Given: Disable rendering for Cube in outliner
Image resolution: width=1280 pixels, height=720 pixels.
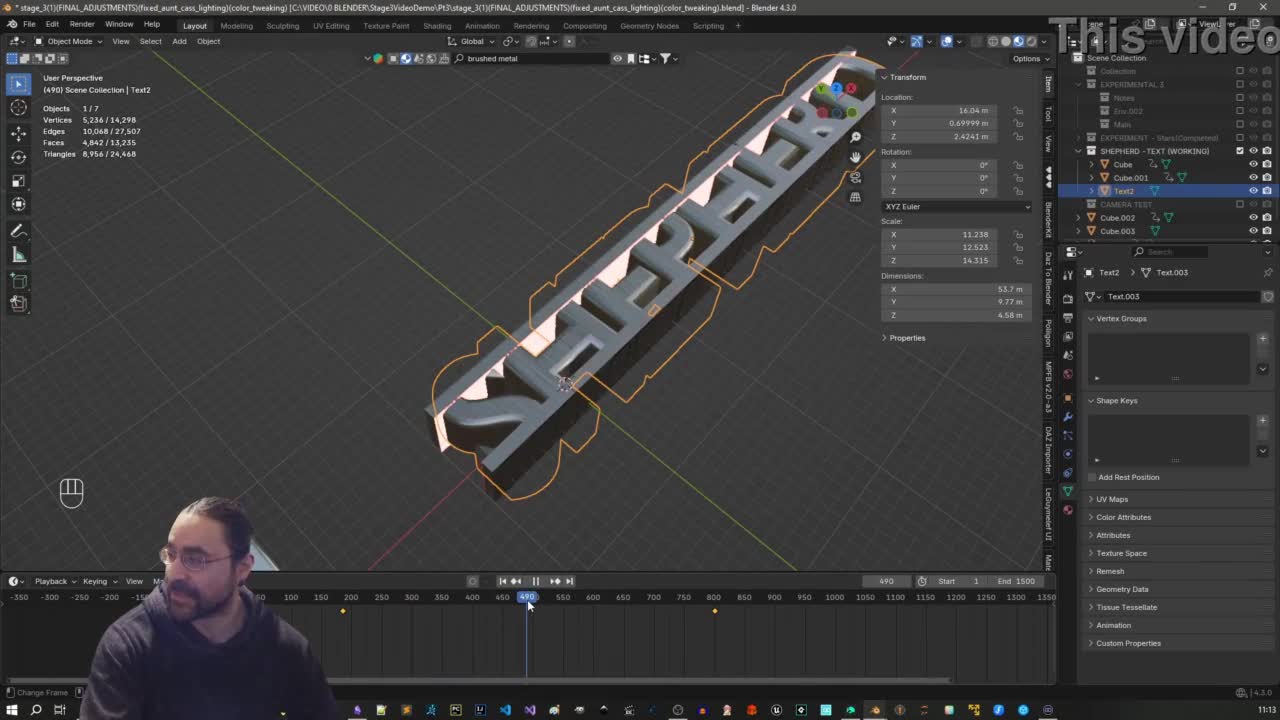Looking at the screenshot, I should pos(1266,164).
